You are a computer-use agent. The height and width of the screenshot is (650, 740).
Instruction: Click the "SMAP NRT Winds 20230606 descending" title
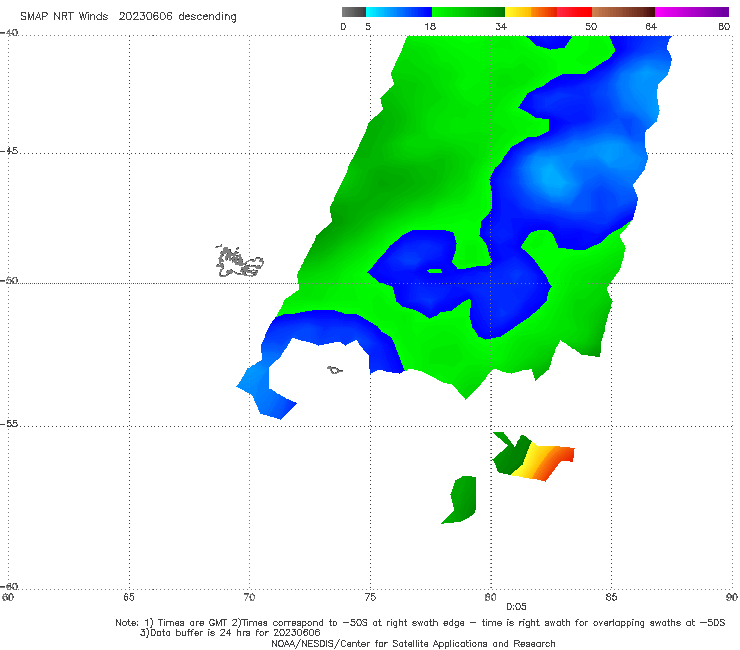tap(128, 17)
